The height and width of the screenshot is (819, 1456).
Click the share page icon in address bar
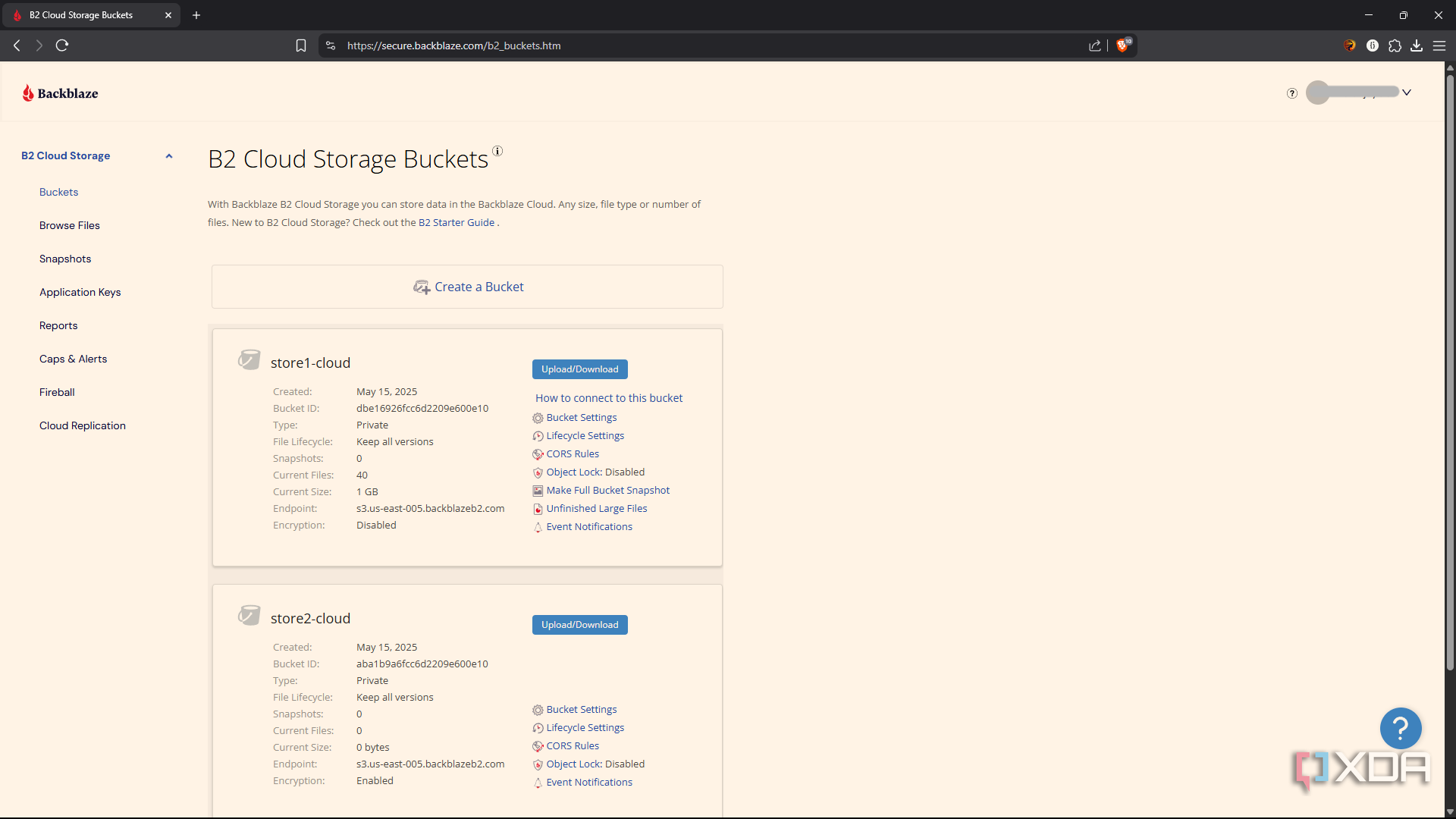coord(1095,45)
